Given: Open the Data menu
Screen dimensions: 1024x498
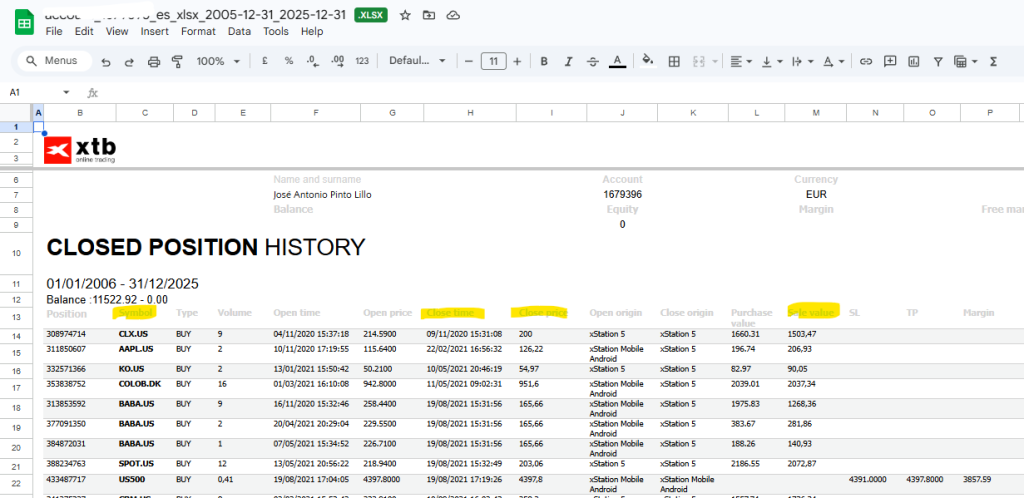Looking at the screenshot, I should click(x=239, y=31).
